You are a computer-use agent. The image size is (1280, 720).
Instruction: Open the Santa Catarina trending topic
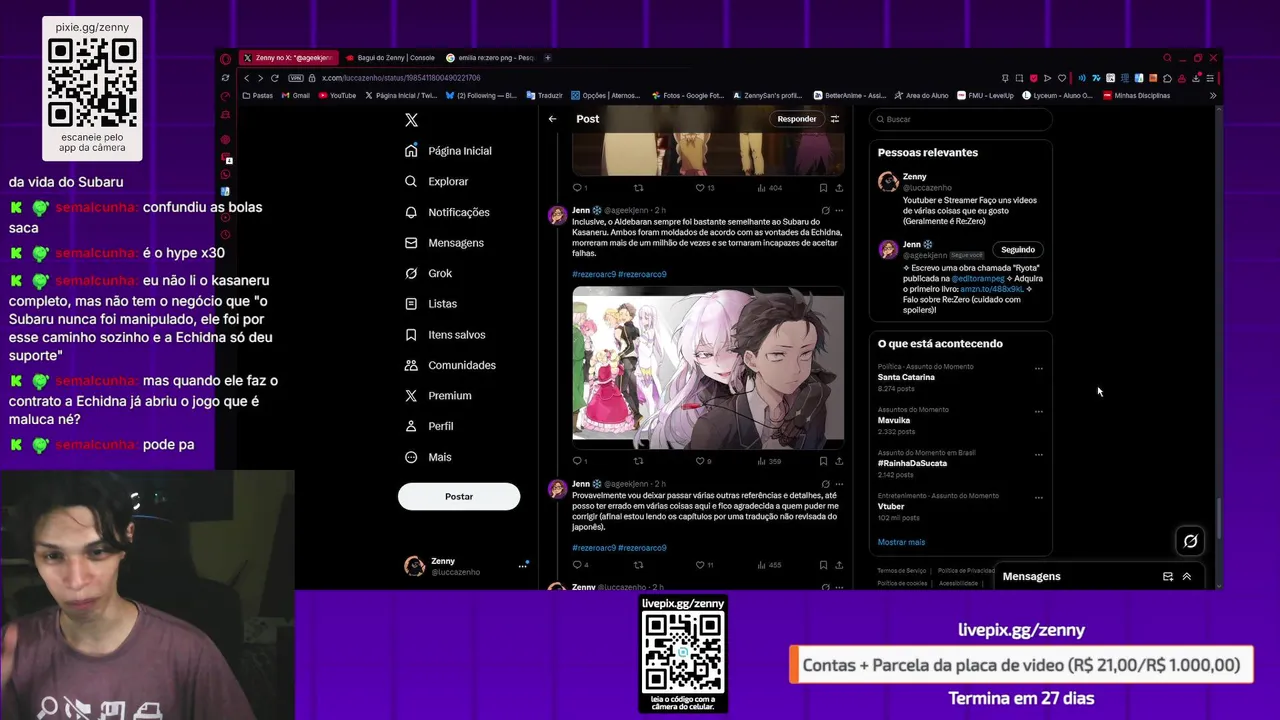[906, 377]
